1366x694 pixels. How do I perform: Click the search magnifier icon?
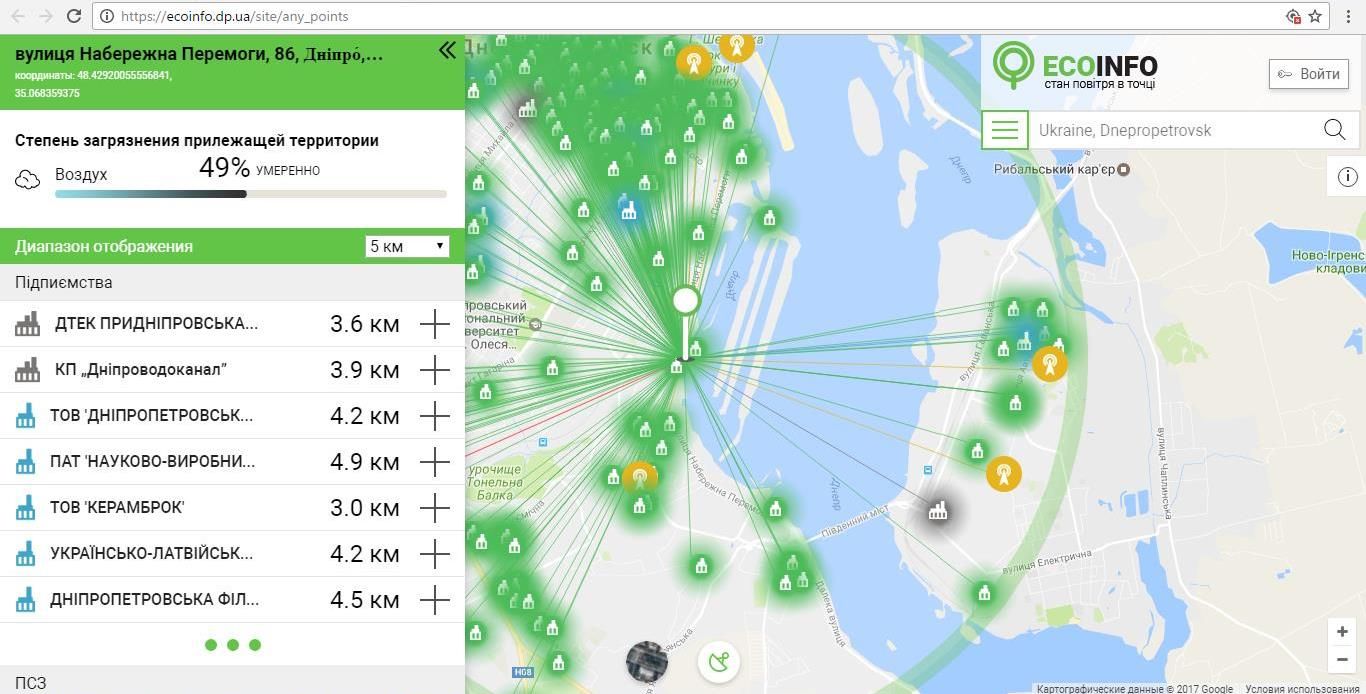tap(1334, 130)
